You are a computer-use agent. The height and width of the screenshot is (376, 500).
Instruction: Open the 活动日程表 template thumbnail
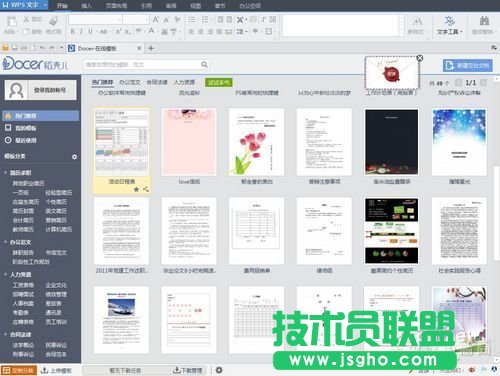click(x=122, y=142)
